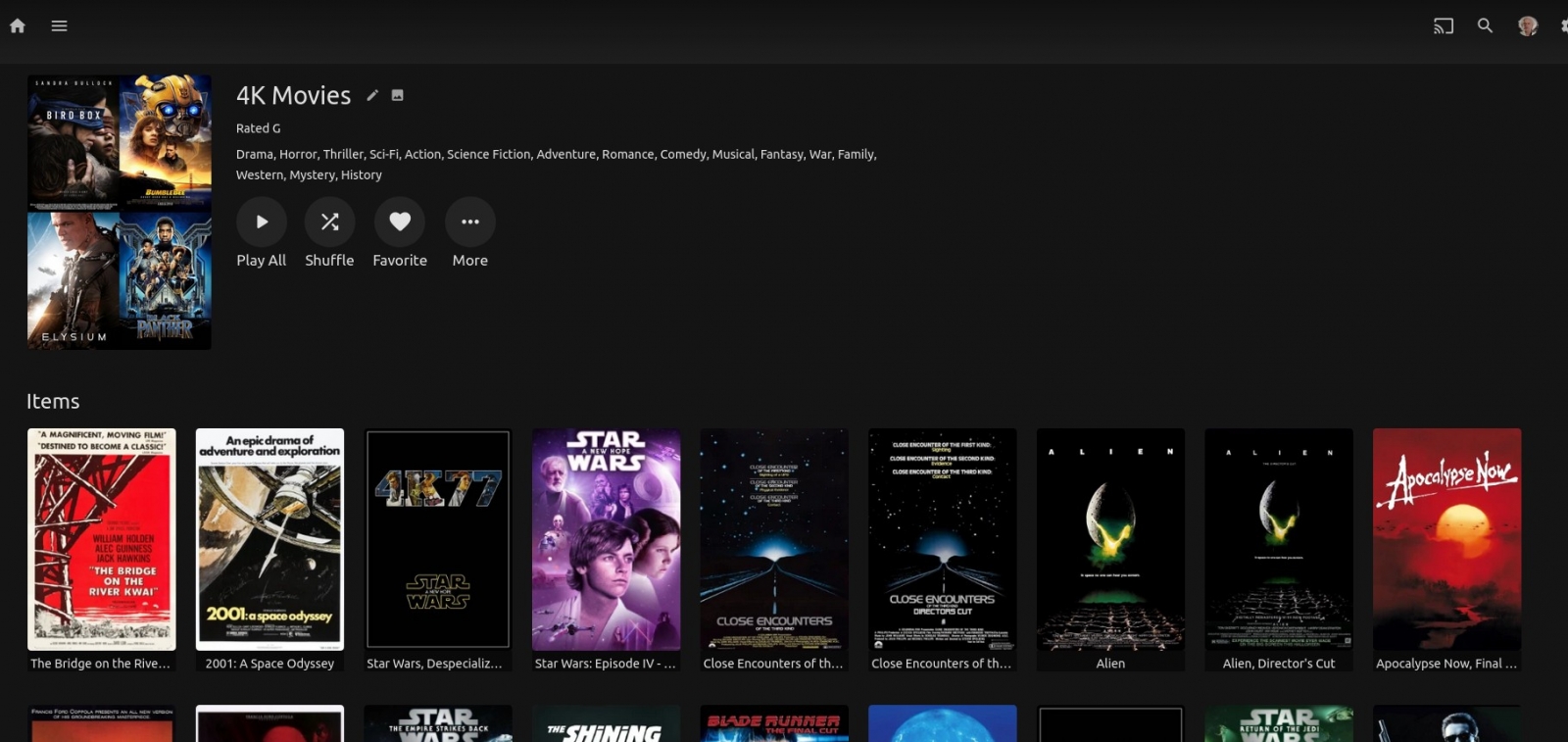Open the Romance genre link
The width and height of the screenshot is (1568, 742).
tap(627, 154)
